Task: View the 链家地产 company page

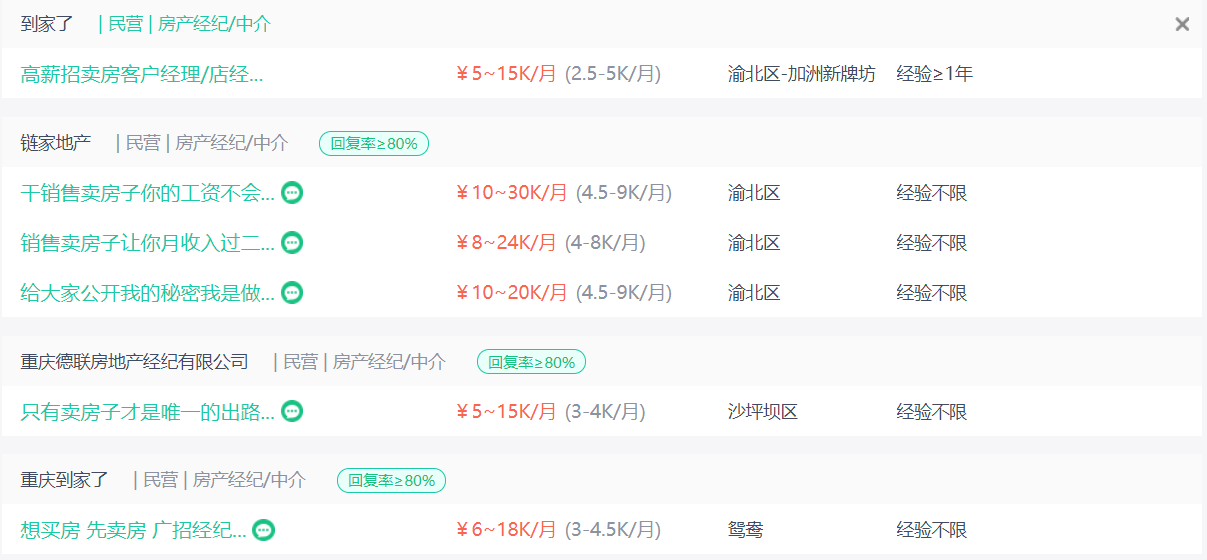Action: [x=56, y=143]
